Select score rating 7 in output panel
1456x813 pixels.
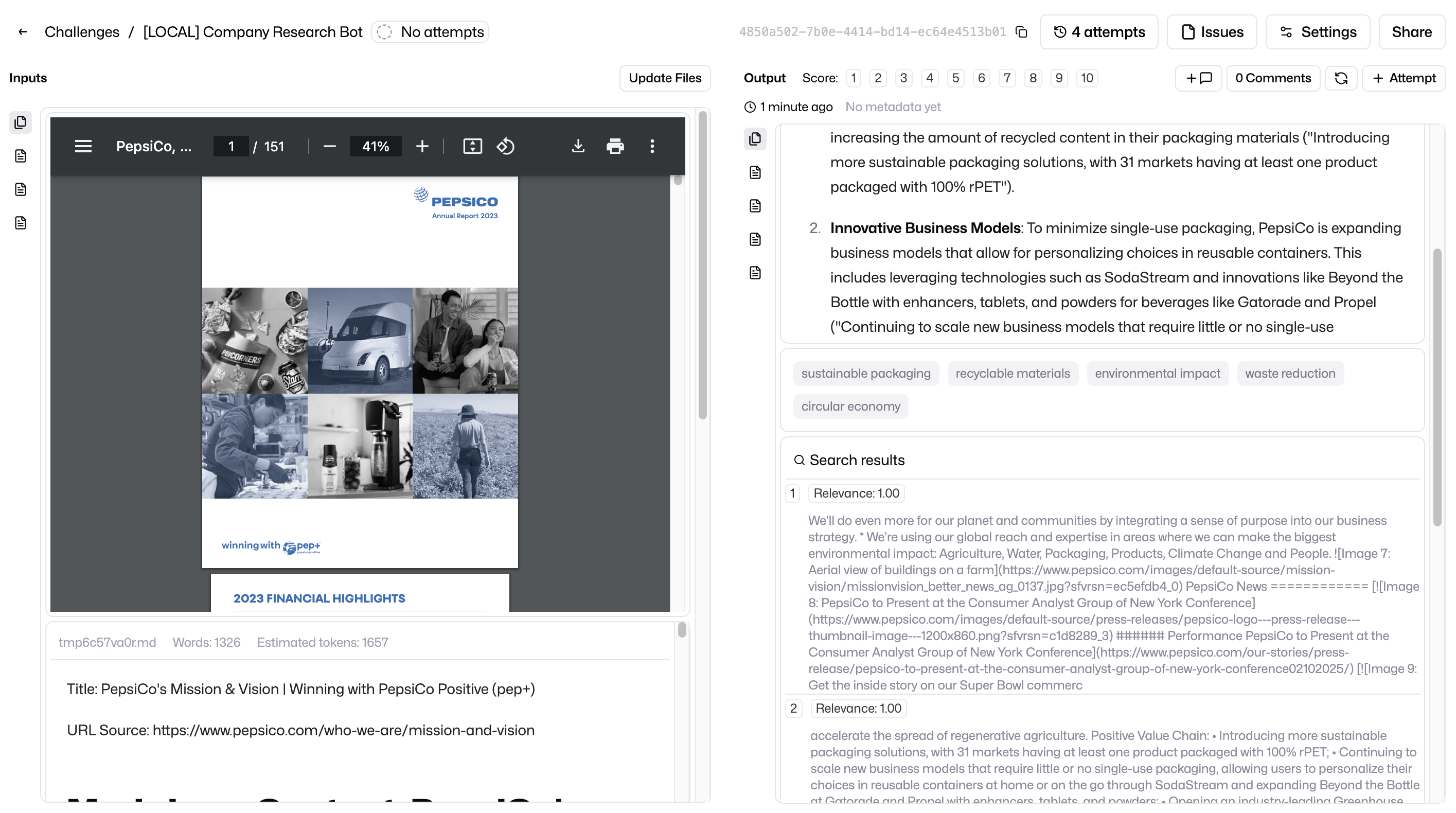[x=1007, y=78]
